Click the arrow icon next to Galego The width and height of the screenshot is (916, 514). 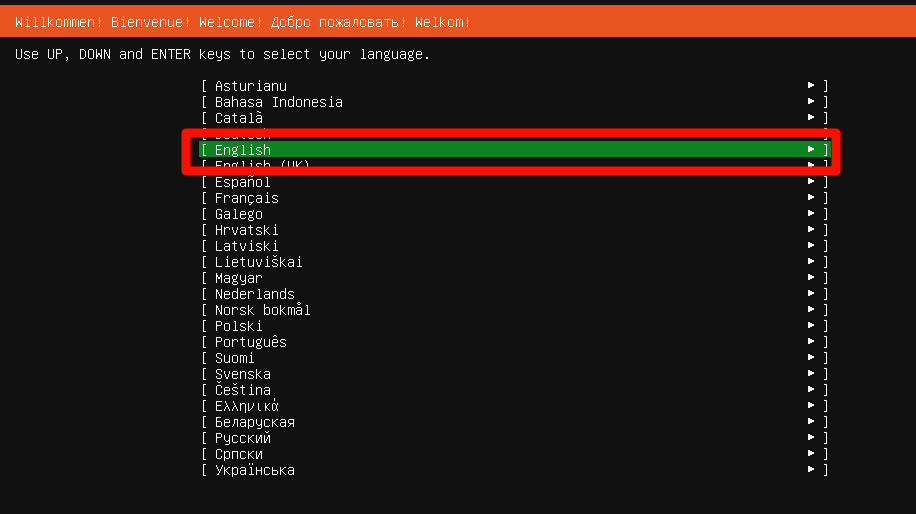click(811, 214)
